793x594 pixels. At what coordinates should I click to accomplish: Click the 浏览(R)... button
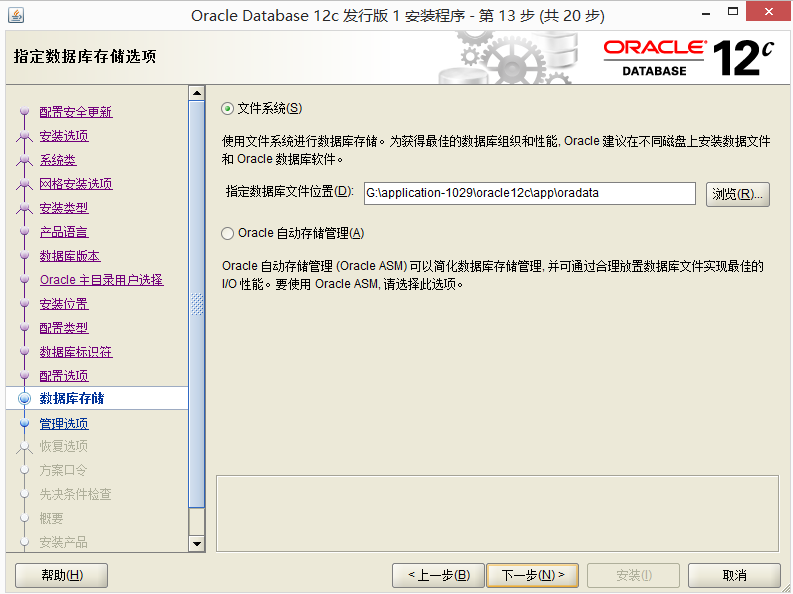737,194
